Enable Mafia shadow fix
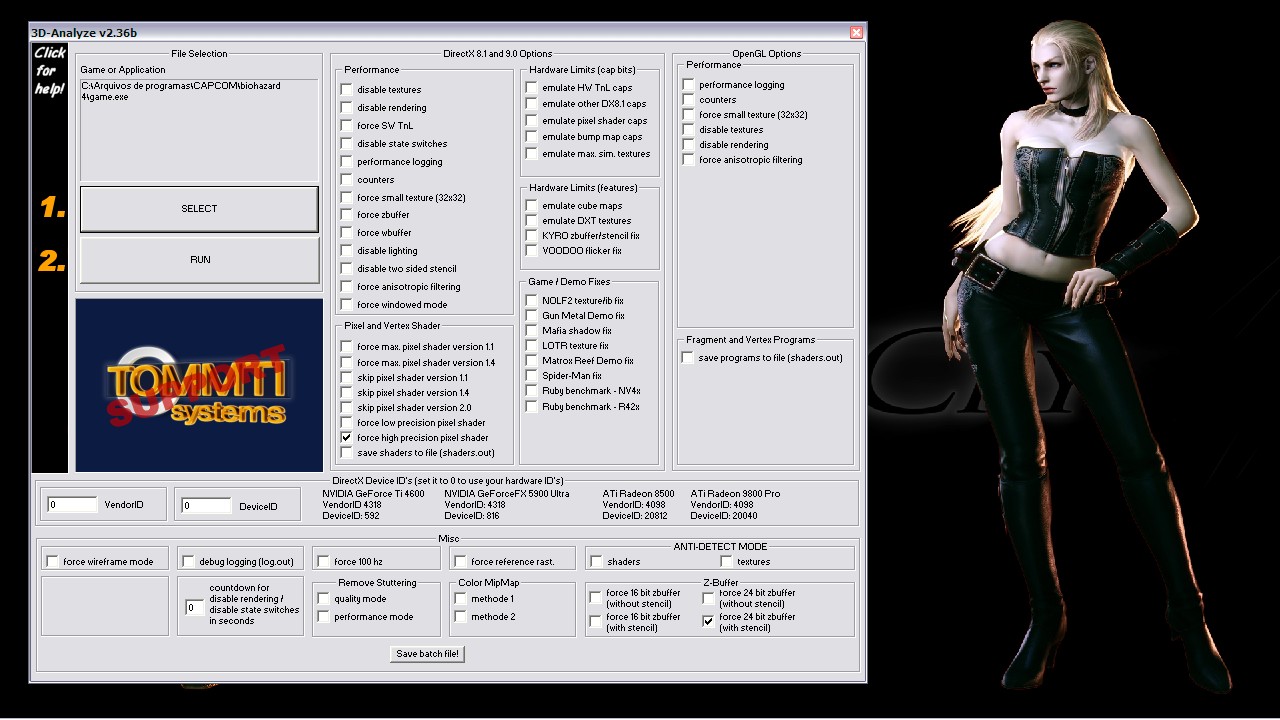1280x720 pixels. click(x=531, y=331)
